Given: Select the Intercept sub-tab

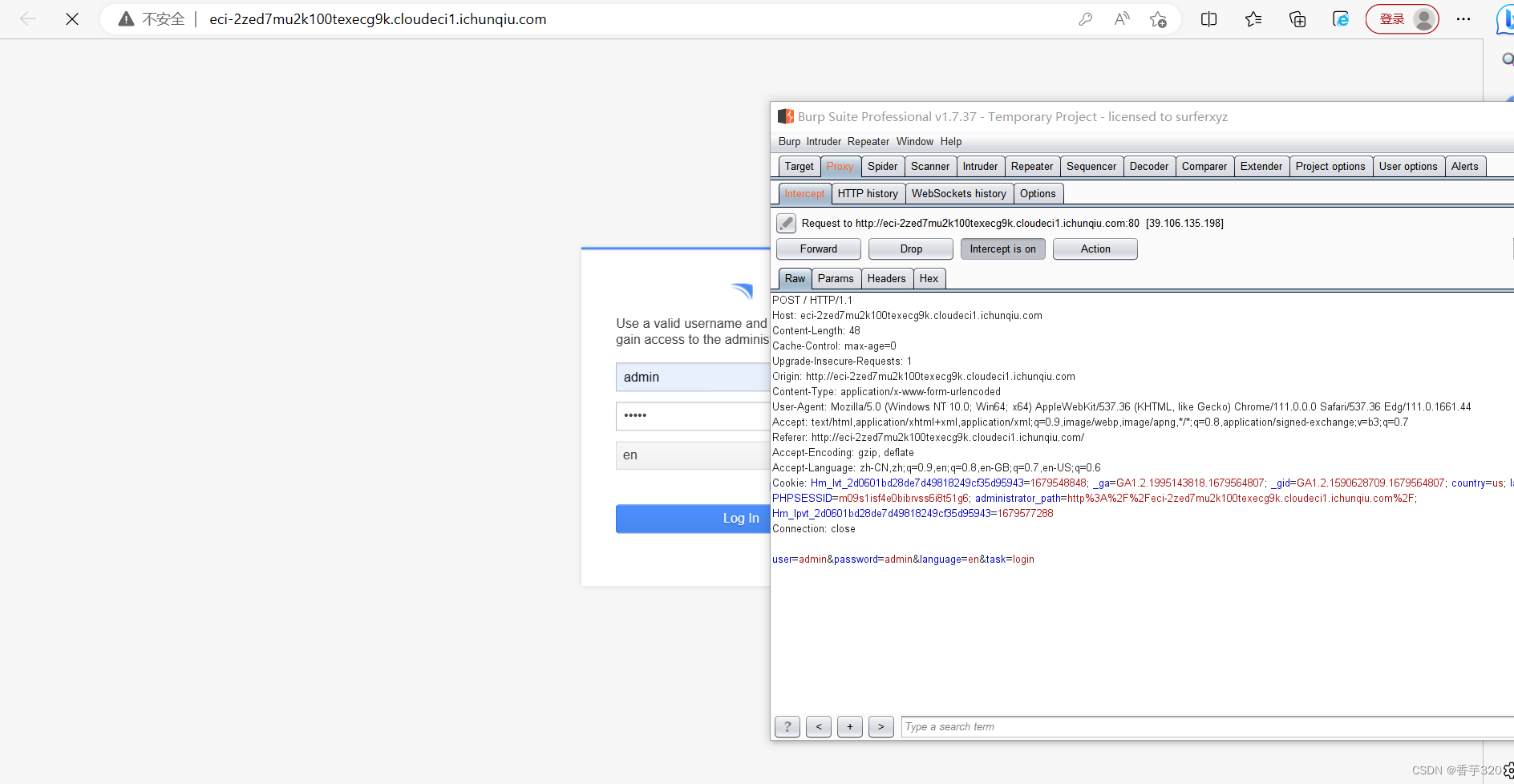Looking at the screenshot, I should [x=804, y=194].
